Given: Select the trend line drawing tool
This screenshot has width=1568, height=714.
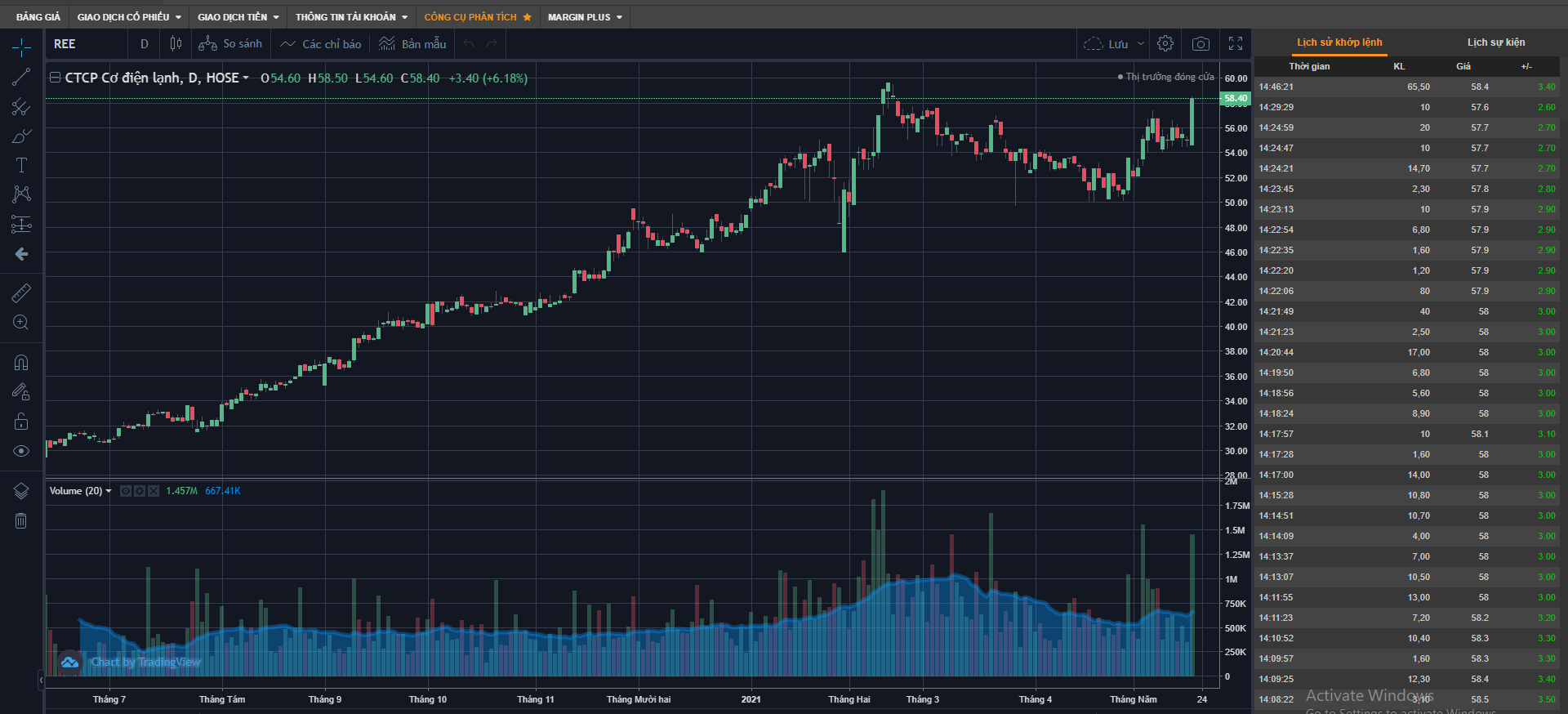Looking at the screenshot, I should pyautogui.click(x=21, y=78).
